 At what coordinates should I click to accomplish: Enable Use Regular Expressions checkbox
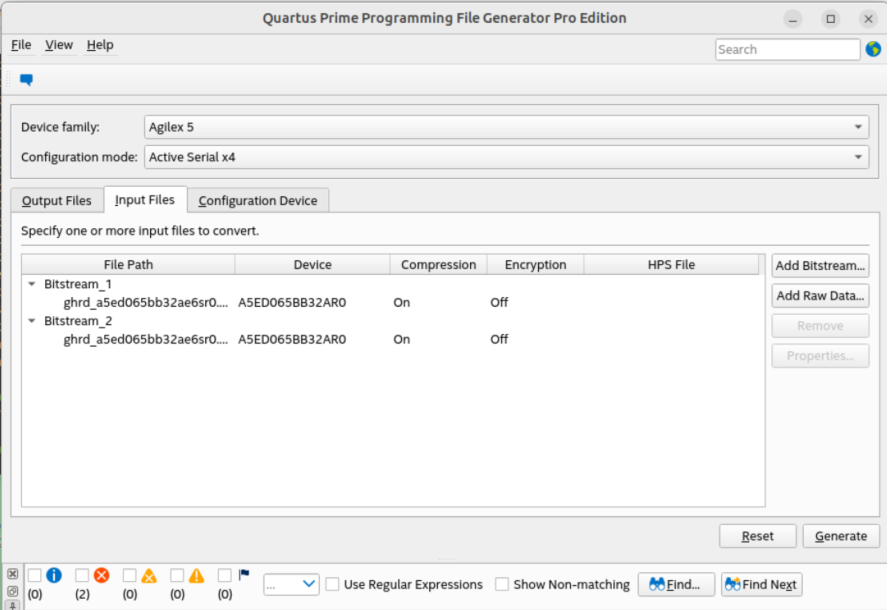[333, 584]
